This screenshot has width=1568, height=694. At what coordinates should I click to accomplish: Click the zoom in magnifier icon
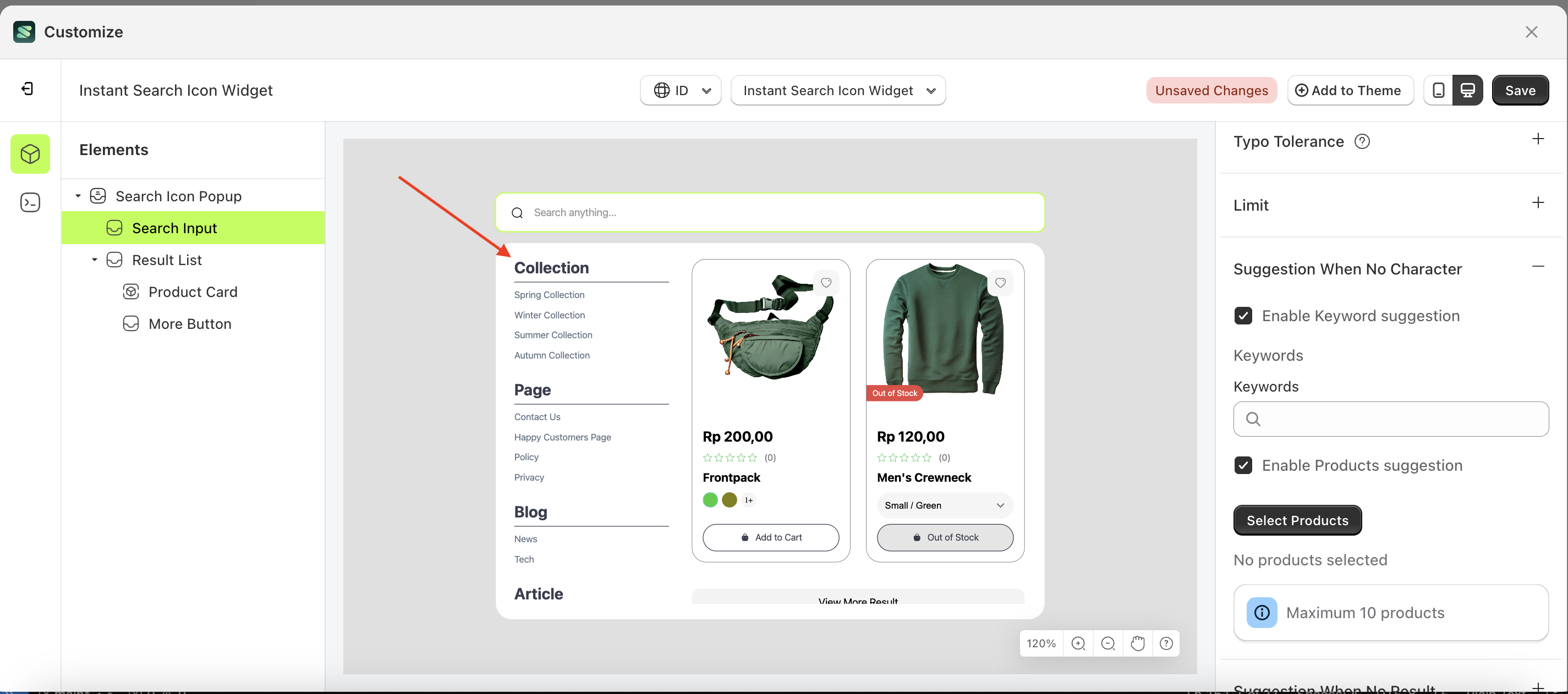pos(1078,643)
